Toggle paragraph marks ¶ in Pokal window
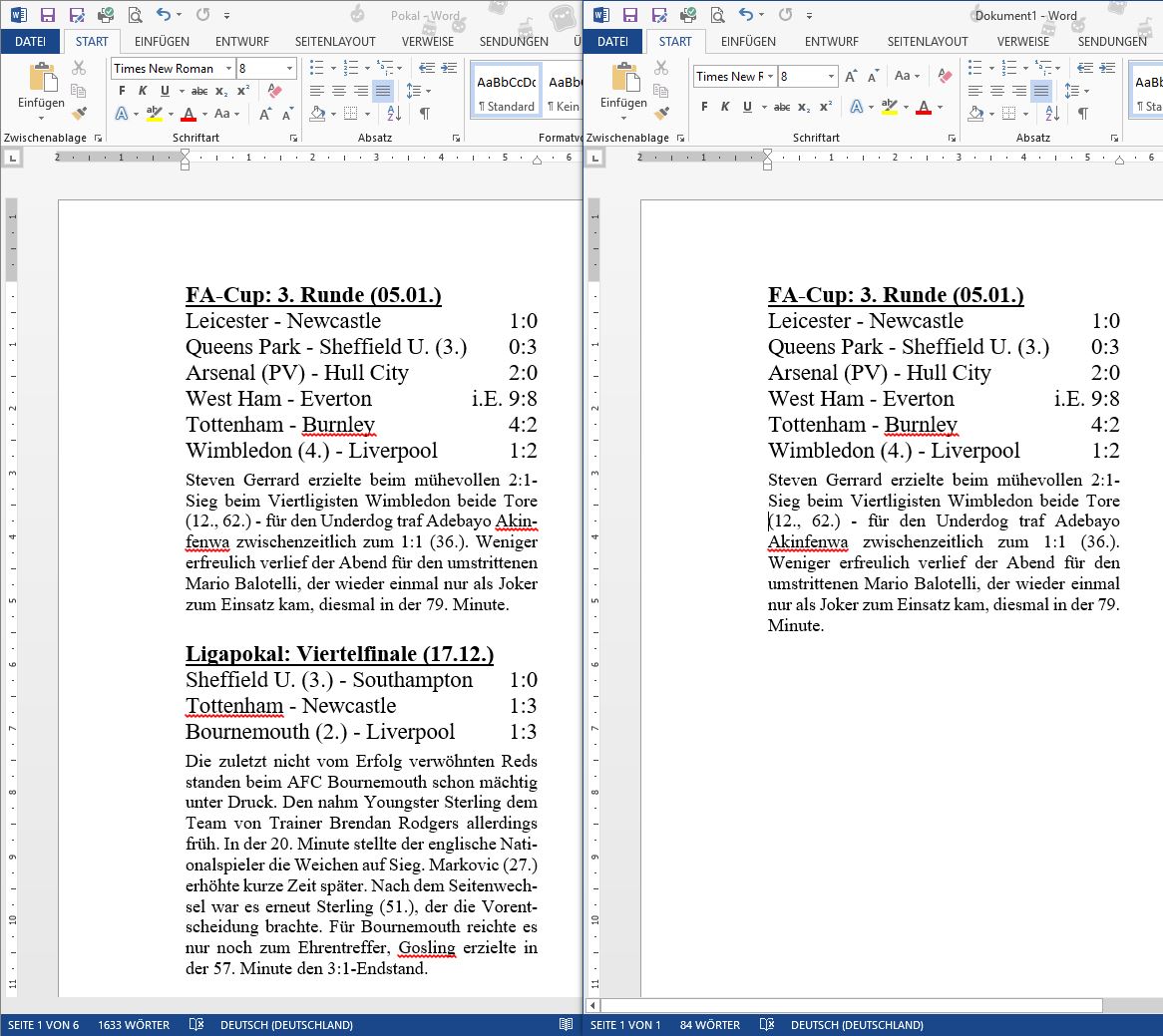Image resolution: width=1163 pixels, height=1036 pixels. [x=424, y=114]
